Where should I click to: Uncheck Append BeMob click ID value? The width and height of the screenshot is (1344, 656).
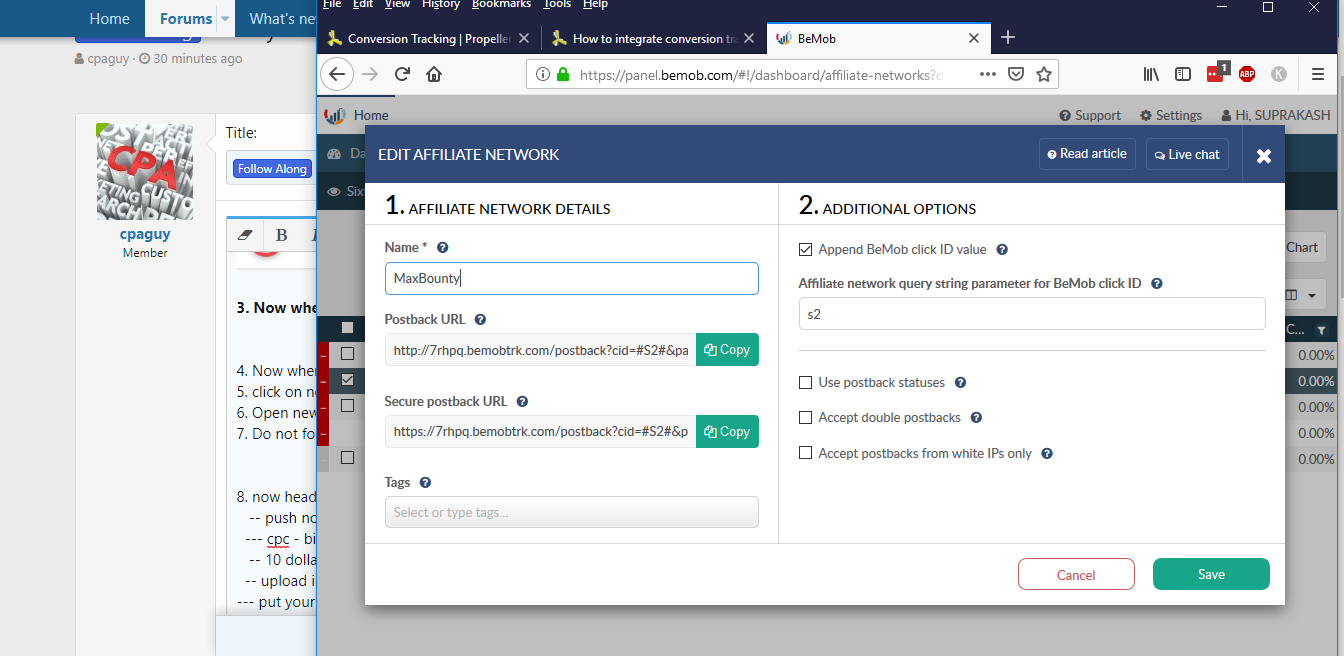[x=805, y=250]
